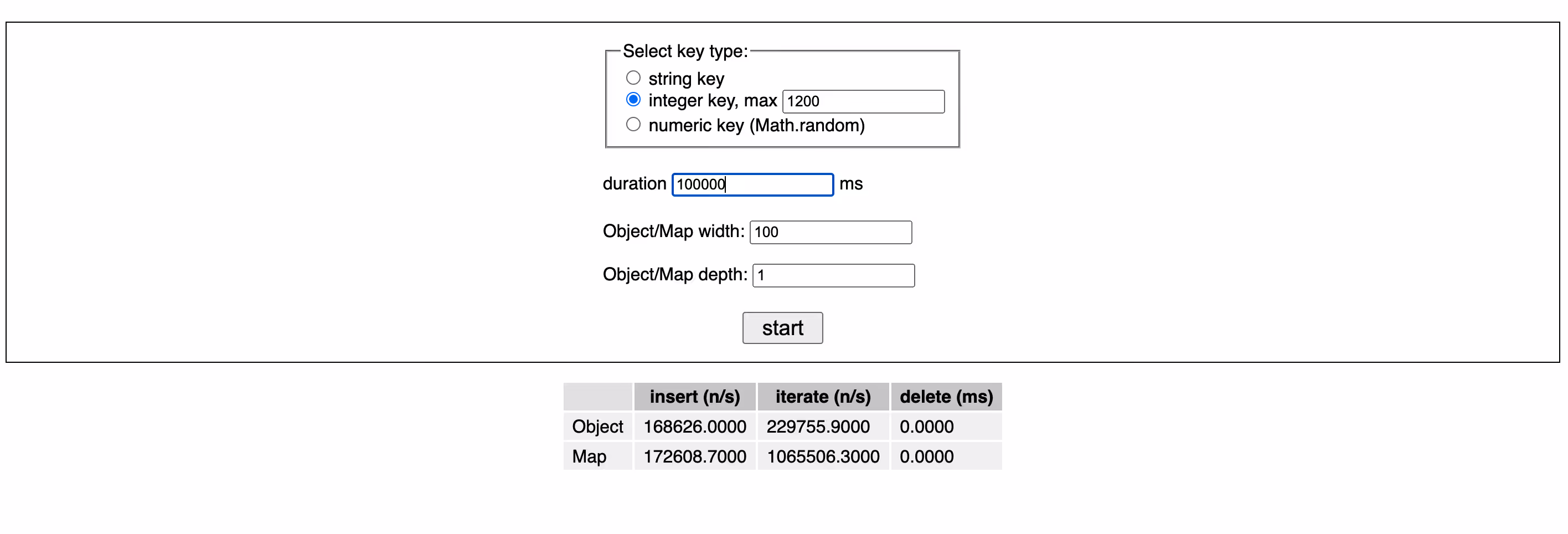Image resolution: width=1568 pixels, height=534 pixels.
Task: Click the Object row label
Action: tap(597, 427)
